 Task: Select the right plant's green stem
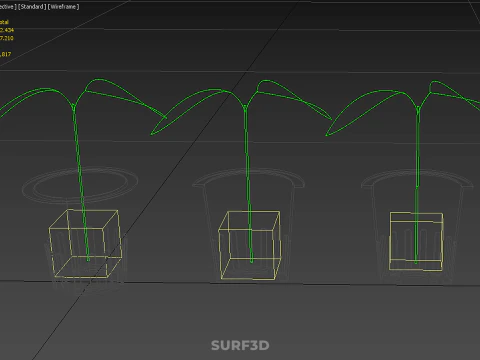[x=417, y=185]
